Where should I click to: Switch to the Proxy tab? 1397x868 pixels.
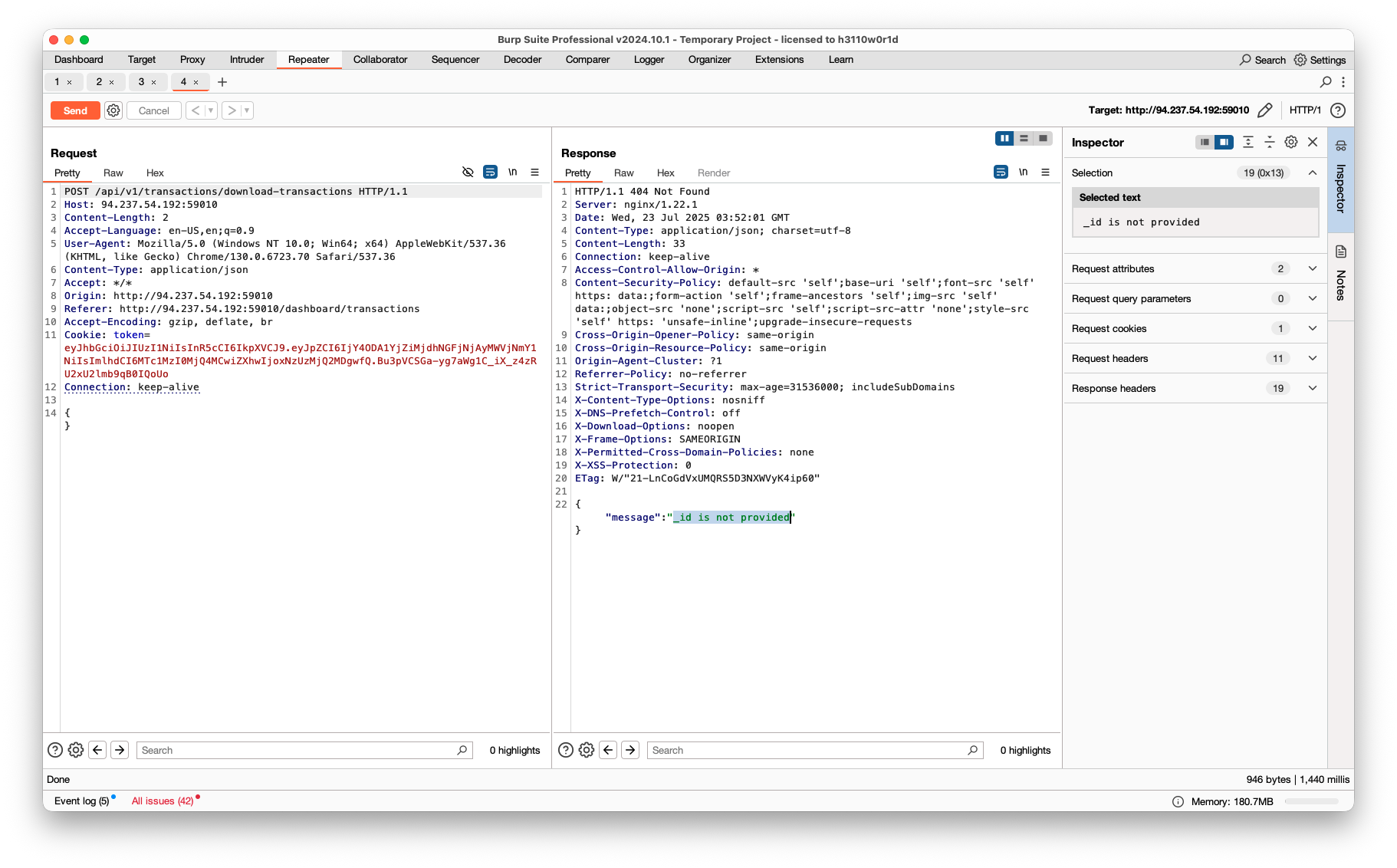coord(192,60)
